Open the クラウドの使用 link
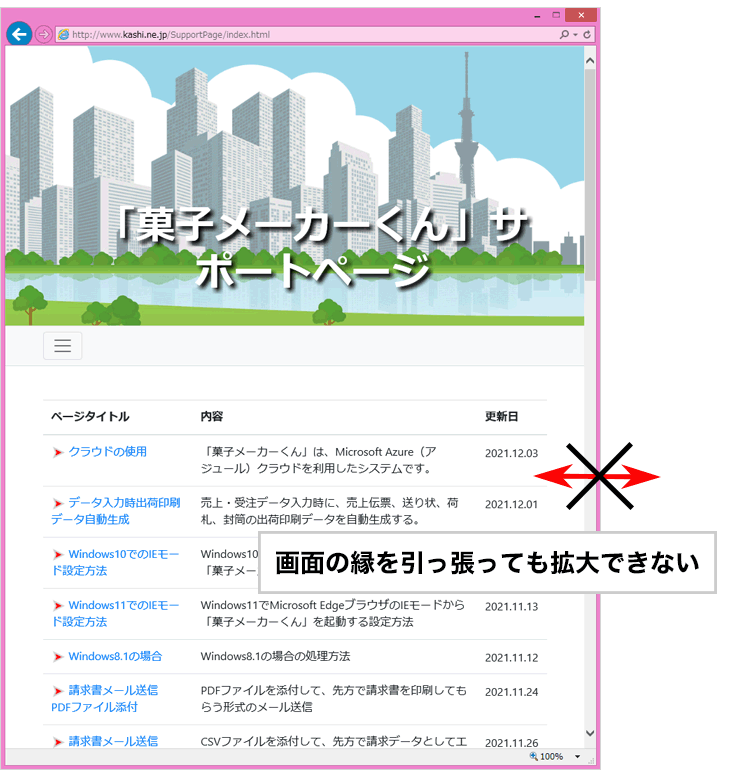The width and height of the screenshot is (729, 779). [x=107, y=452]
